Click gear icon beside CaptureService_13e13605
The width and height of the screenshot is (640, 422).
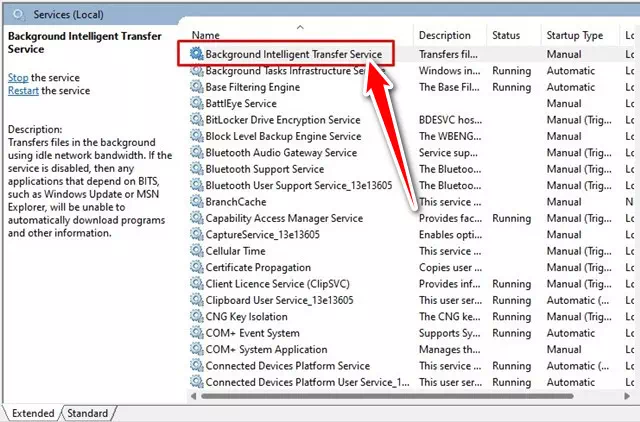[x=196, y=234]
